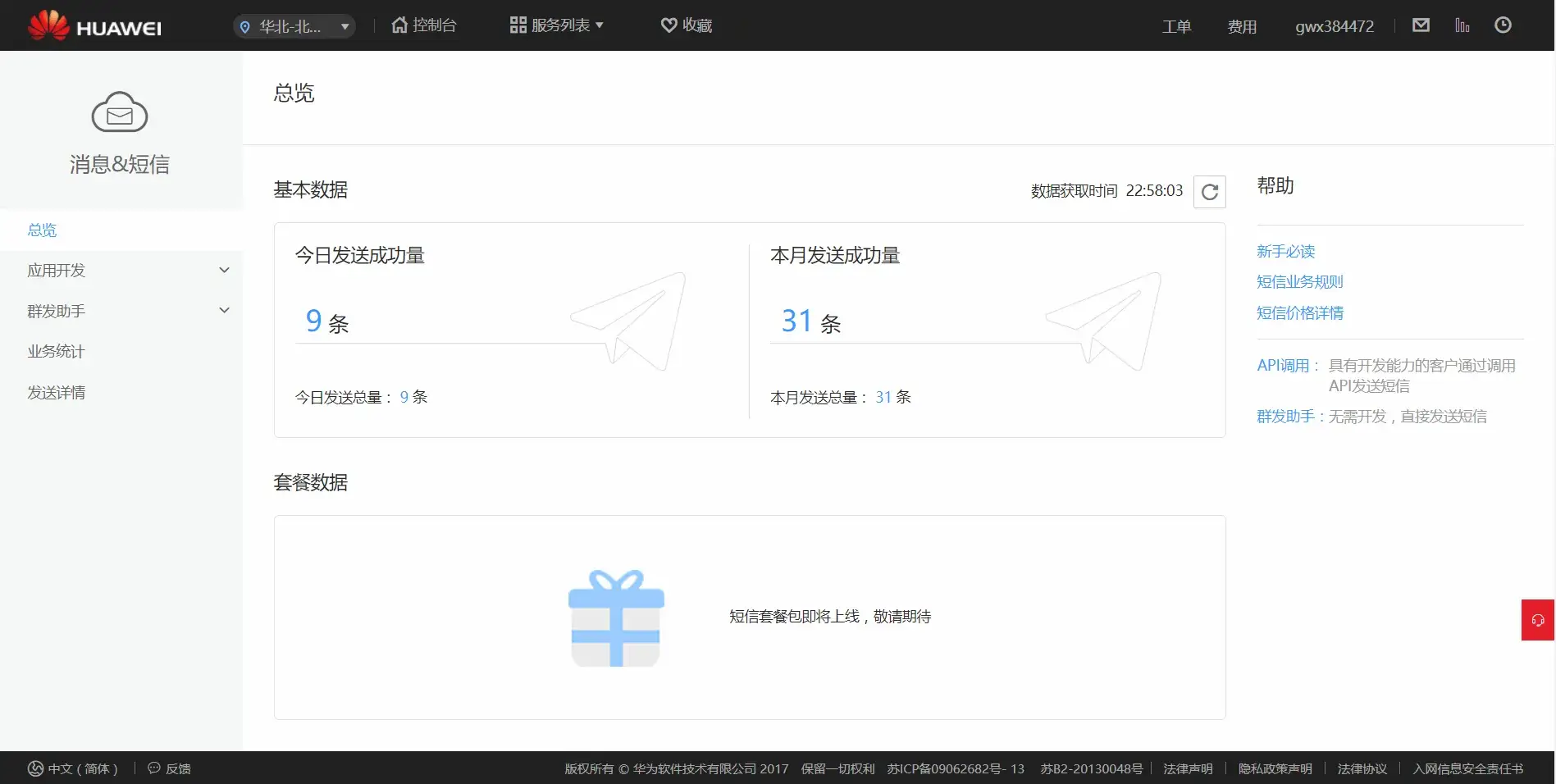Click the Huawei logo
The image size is (1556, 784).
(x=94, y=25)
